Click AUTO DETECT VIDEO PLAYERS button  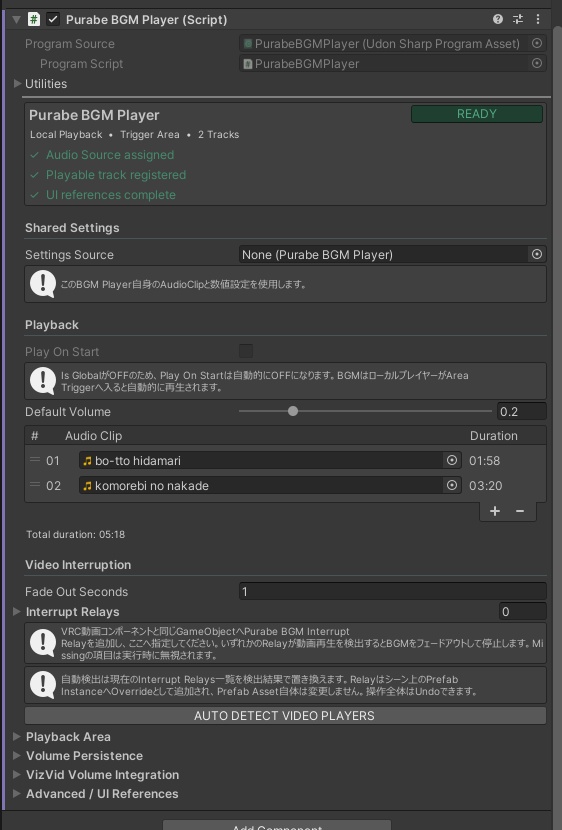tap(285, 716)
